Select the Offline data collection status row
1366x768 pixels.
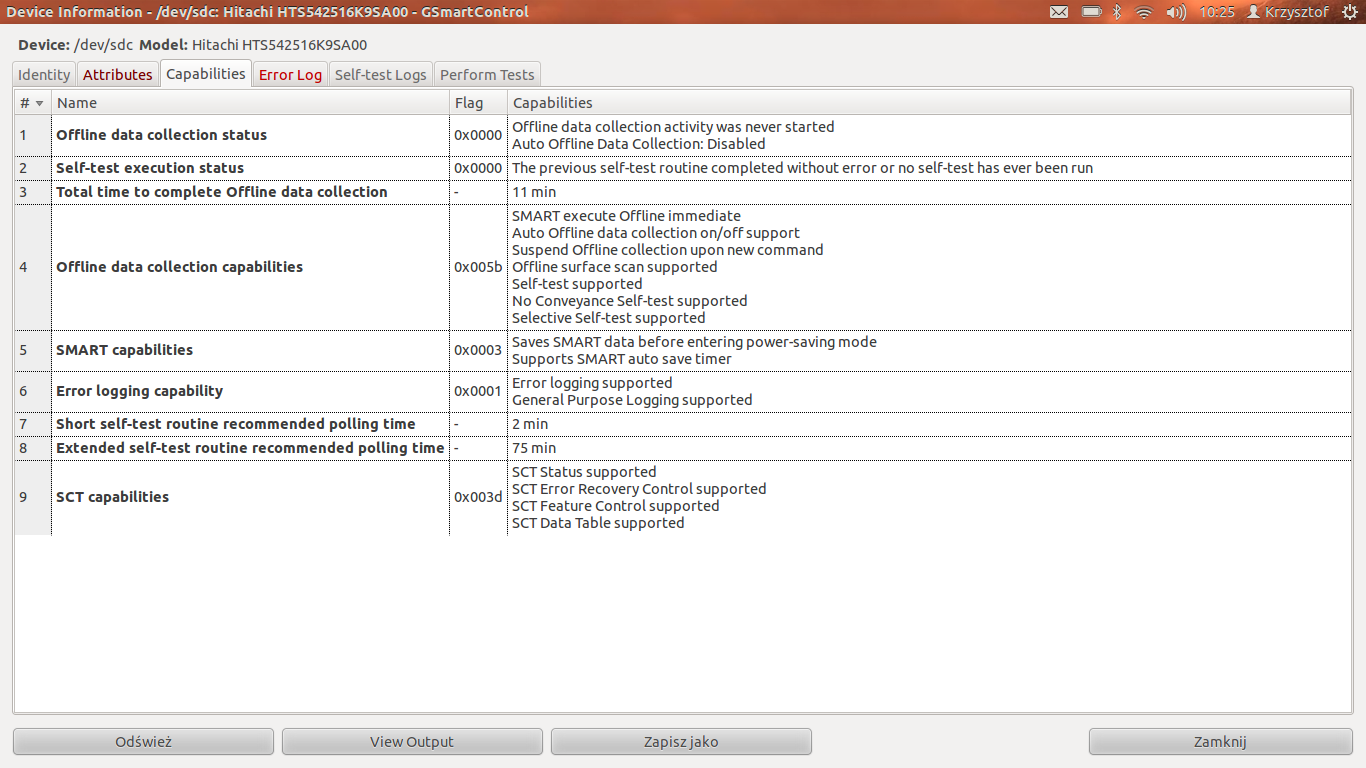coord(683,135)
